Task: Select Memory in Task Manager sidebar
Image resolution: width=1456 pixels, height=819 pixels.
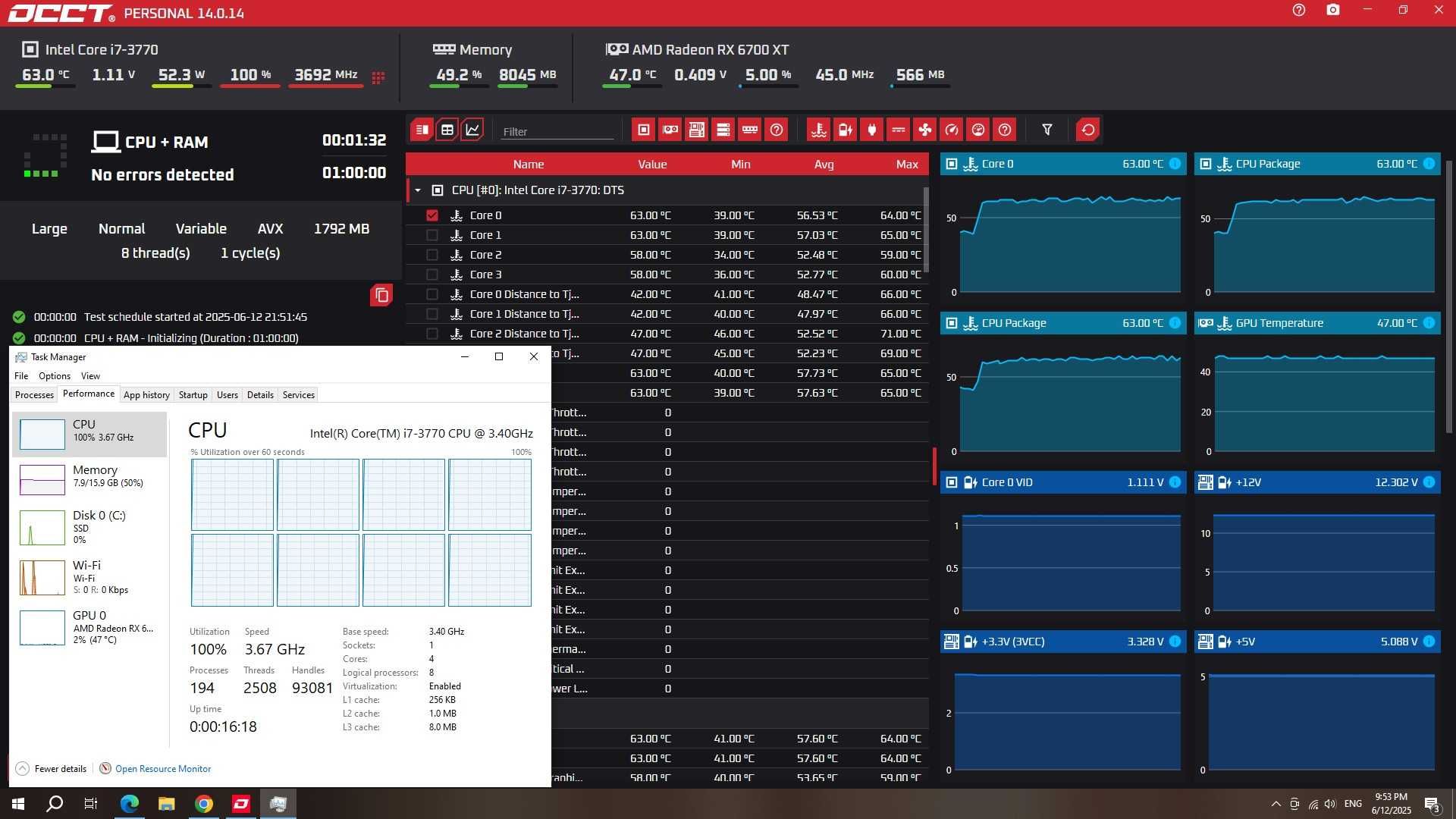Action: point(89,479)
